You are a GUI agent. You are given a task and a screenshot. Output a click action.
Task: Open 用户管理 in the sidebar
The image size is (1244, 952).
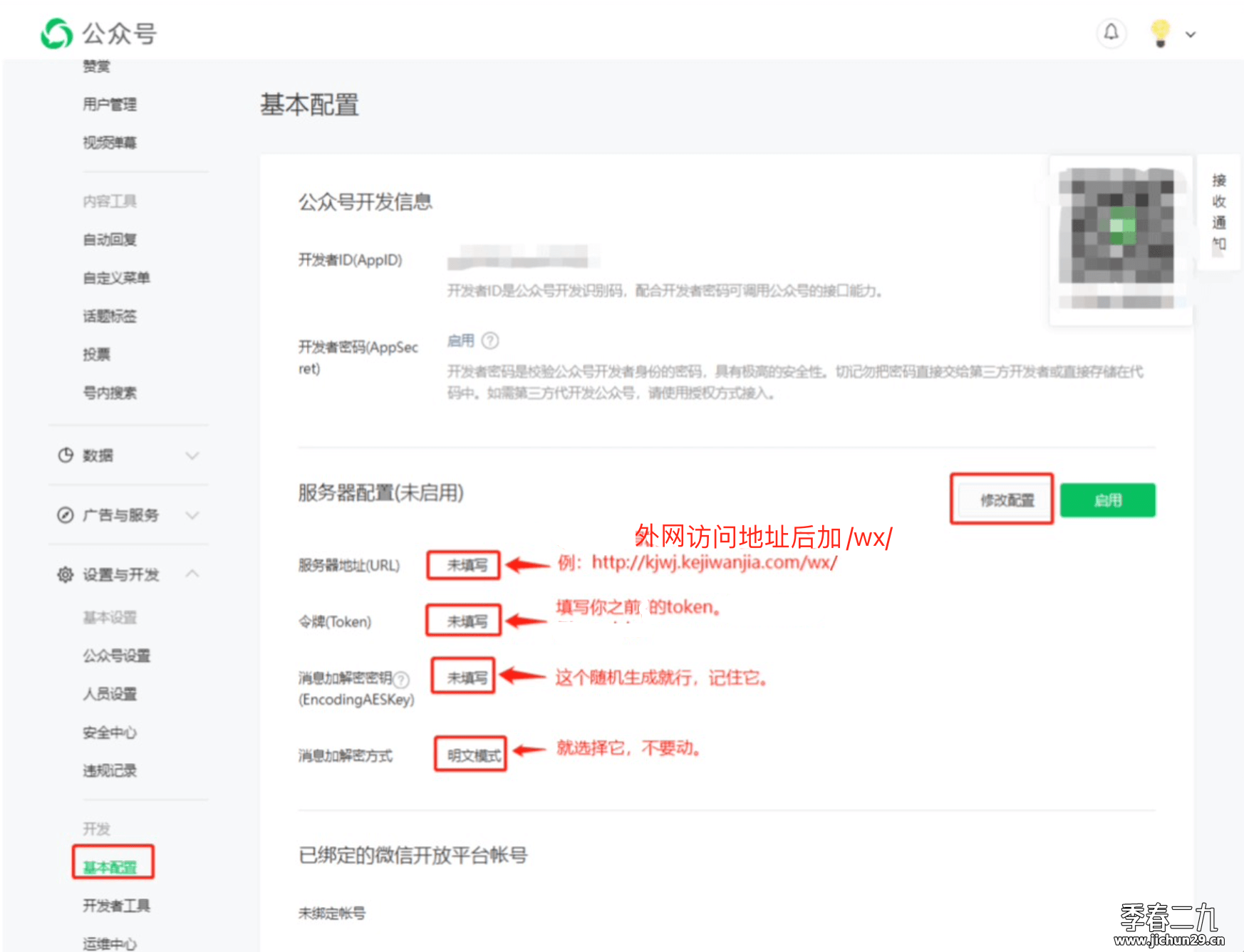110,104
